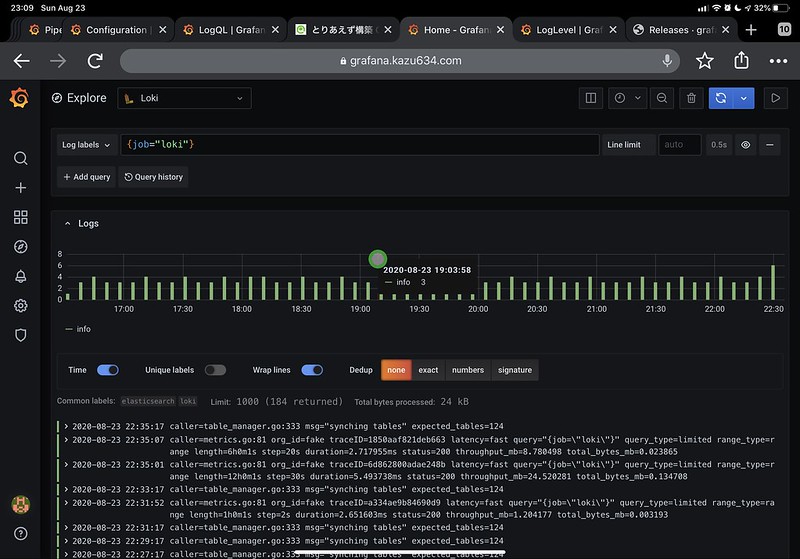The width and height of the screenshot is (800, 559).
Task: Click the Explore heading
Action: [x=86, y=98]
